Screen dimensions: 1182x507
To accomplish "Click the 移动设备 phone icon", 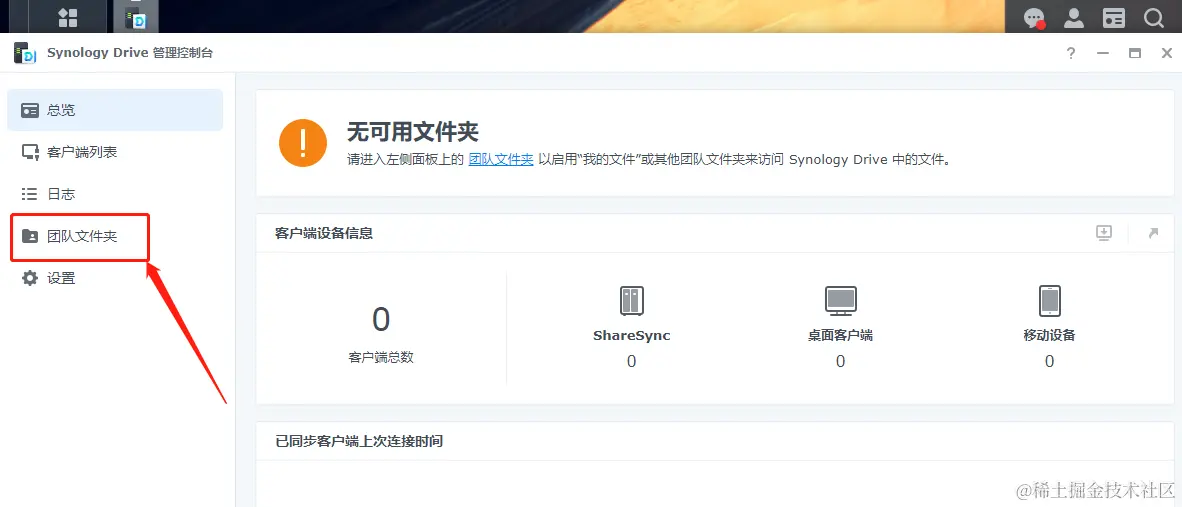I will [1049, 301].
